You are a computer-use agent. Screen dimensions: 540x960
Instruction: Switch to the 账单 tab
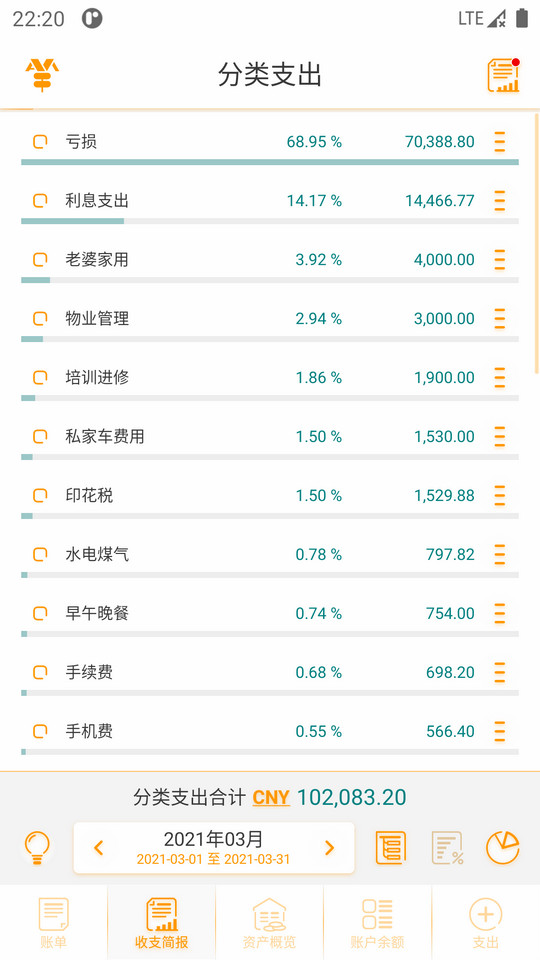click(x=54, y=922)
